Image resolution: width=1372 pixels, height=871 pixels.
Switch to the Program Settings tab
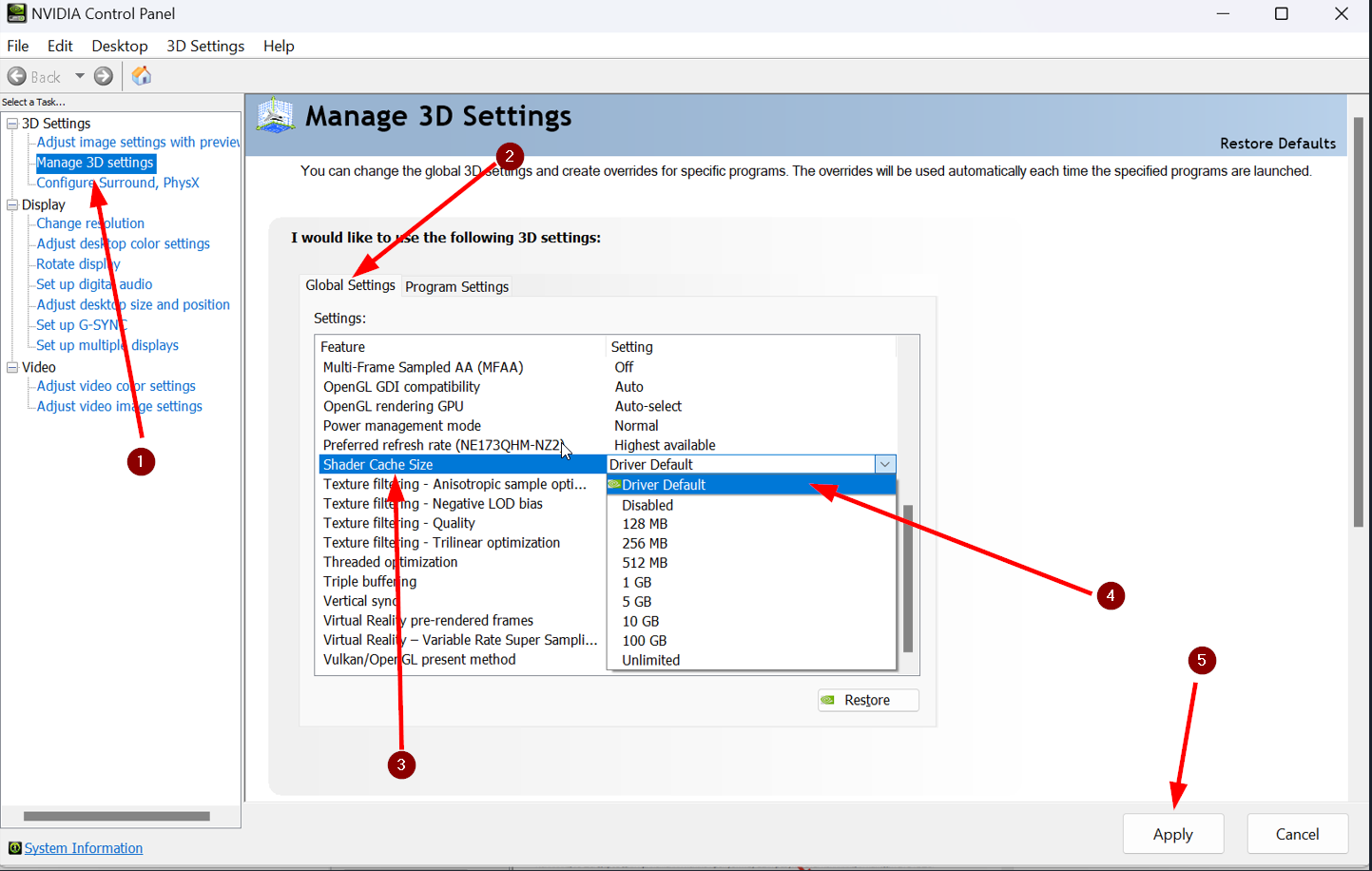tap(456, 286)
